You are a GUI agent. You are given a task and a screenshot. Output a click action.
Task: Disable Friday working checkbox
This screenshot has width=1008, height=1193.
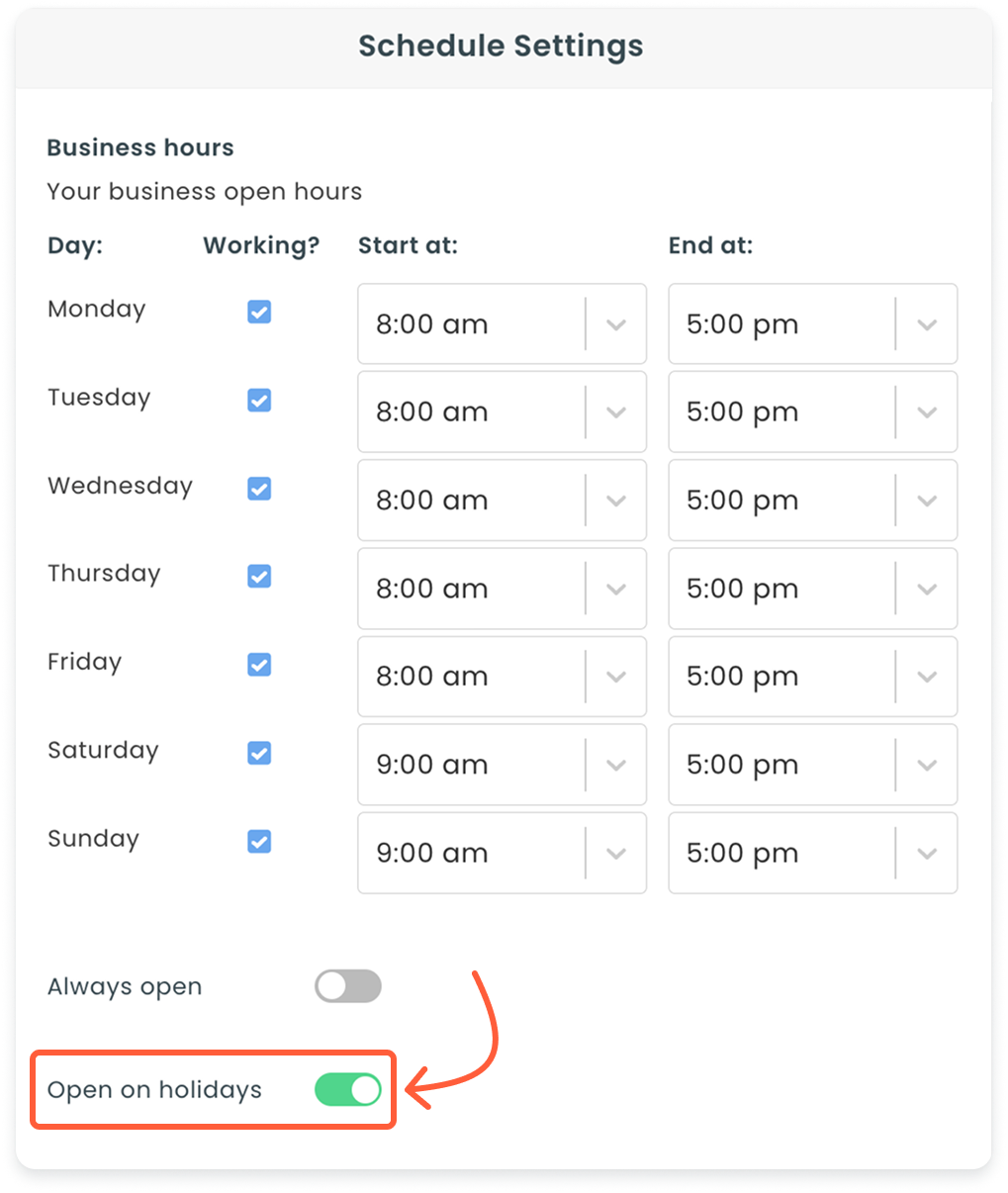coord(259,665)
